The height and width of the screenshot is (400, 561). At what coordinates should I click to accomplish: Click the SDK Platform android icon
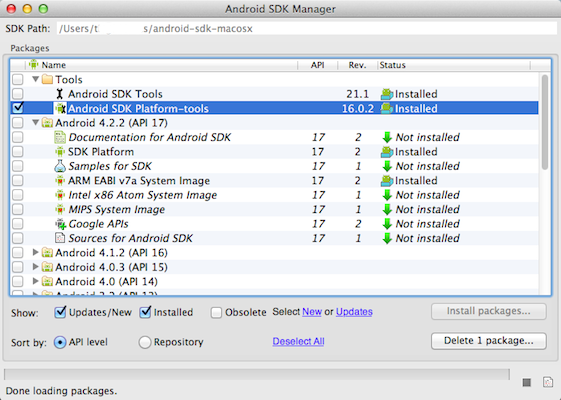pos(60,152)
